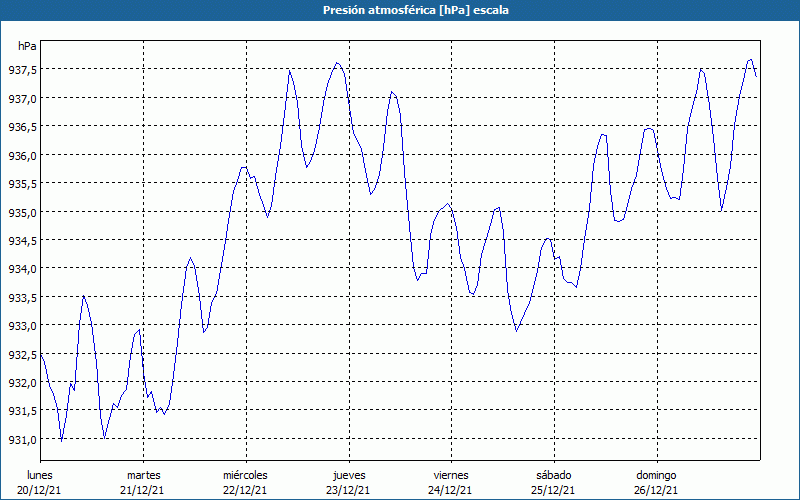Select the 931,0 y-axis label
800x500 pixels.
(23, 440)
